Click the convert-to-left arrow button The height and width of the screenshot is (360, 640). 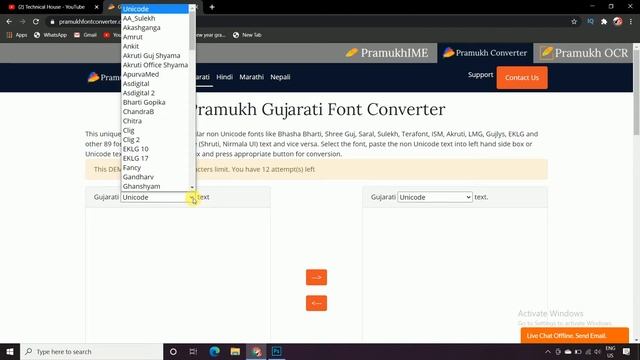(x=316, y=303)
